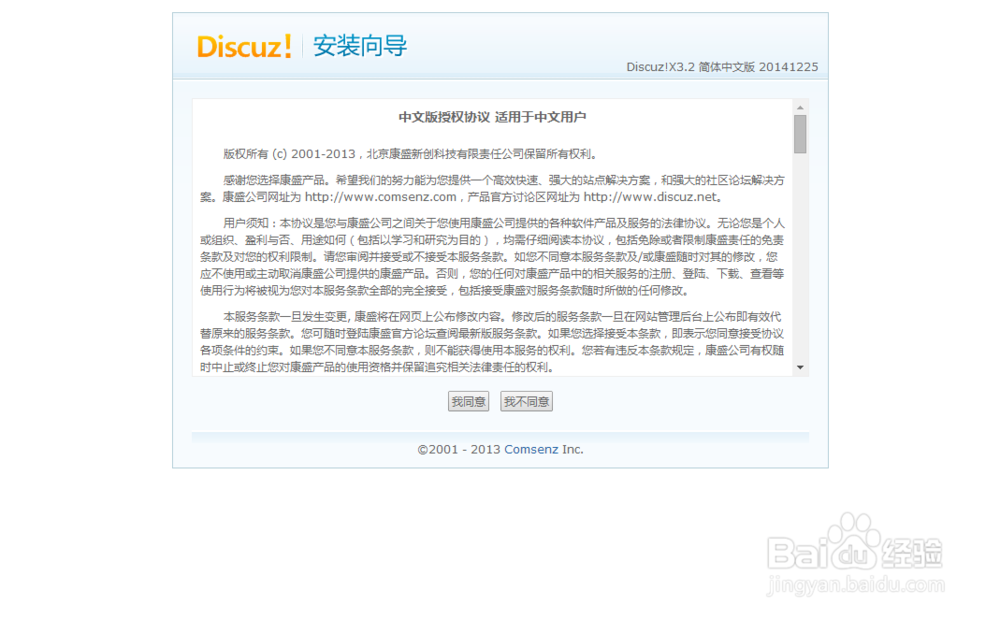Click the 我同意 agree button
Viewport: 1000px width, 619px height.
(468, 402)
